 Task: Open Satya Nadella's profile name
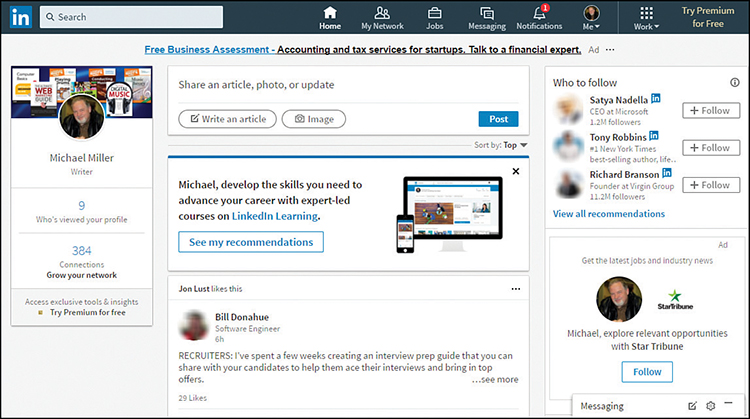coord(618,100)
